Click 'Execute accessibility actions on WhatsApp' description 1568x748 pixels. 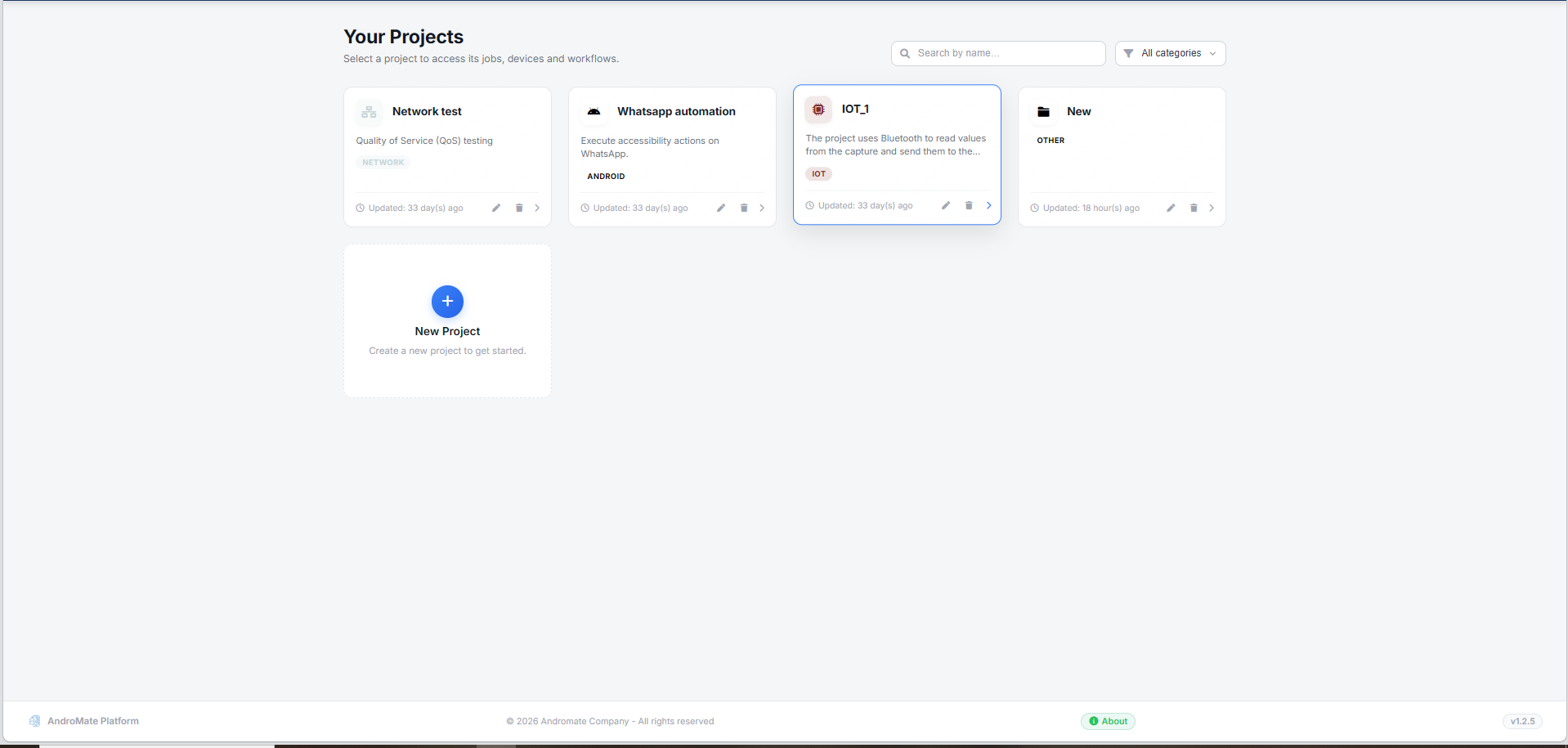pyautogui.click(x=650, y=147)
